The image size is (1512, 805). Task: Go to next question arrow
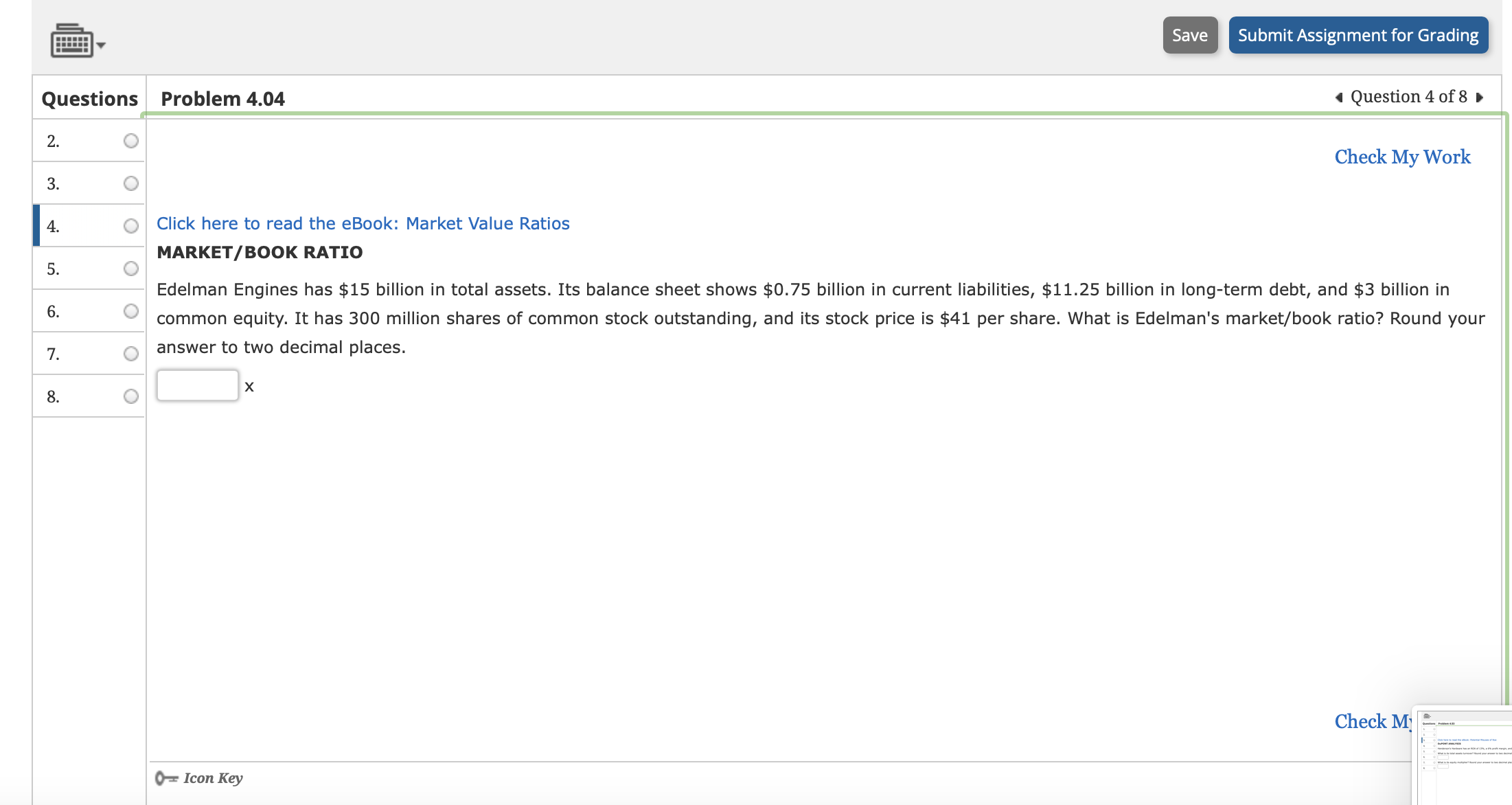coord(1480,98)
